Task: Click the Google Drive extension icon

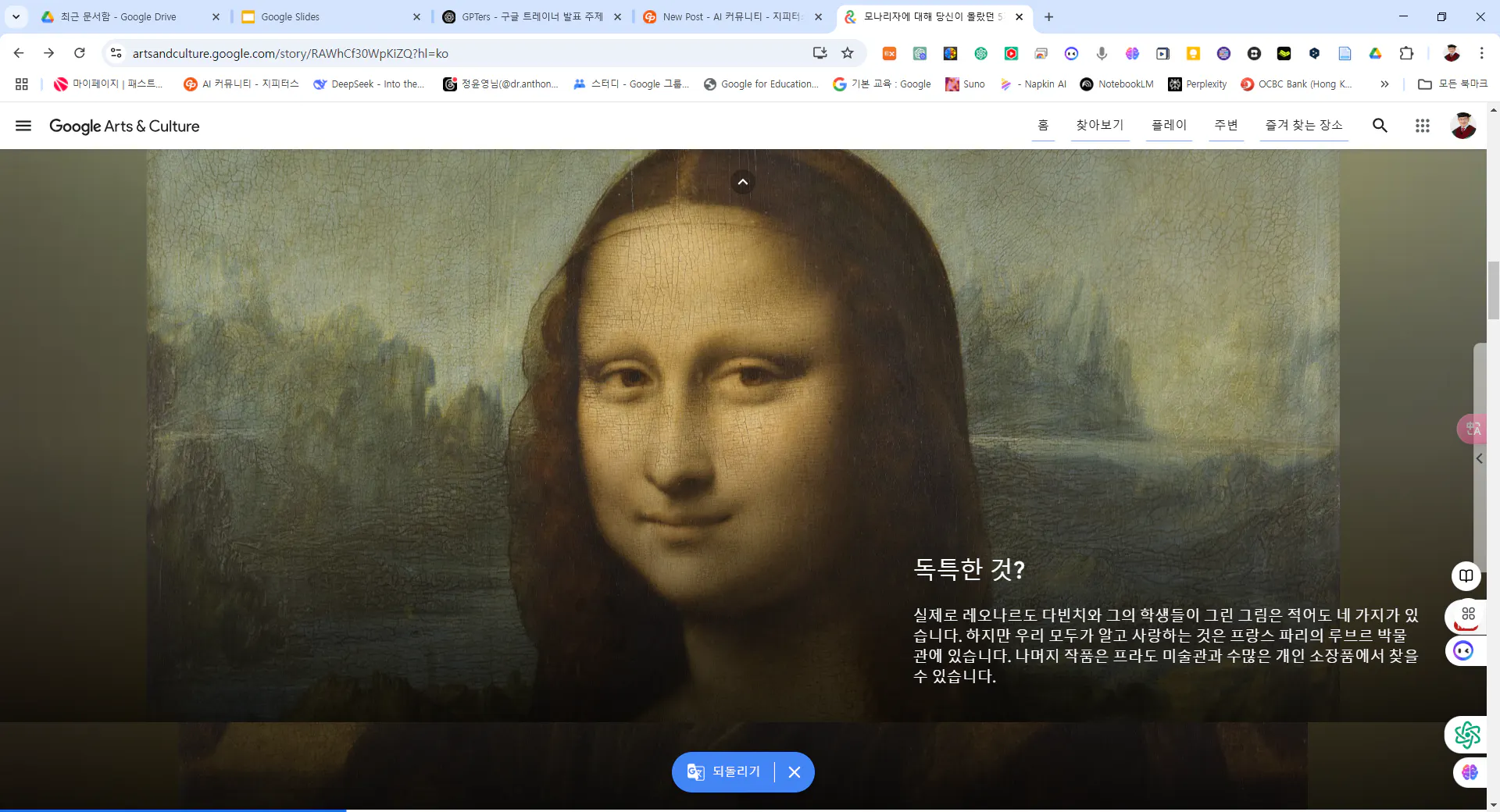Action: (1375, 53)
